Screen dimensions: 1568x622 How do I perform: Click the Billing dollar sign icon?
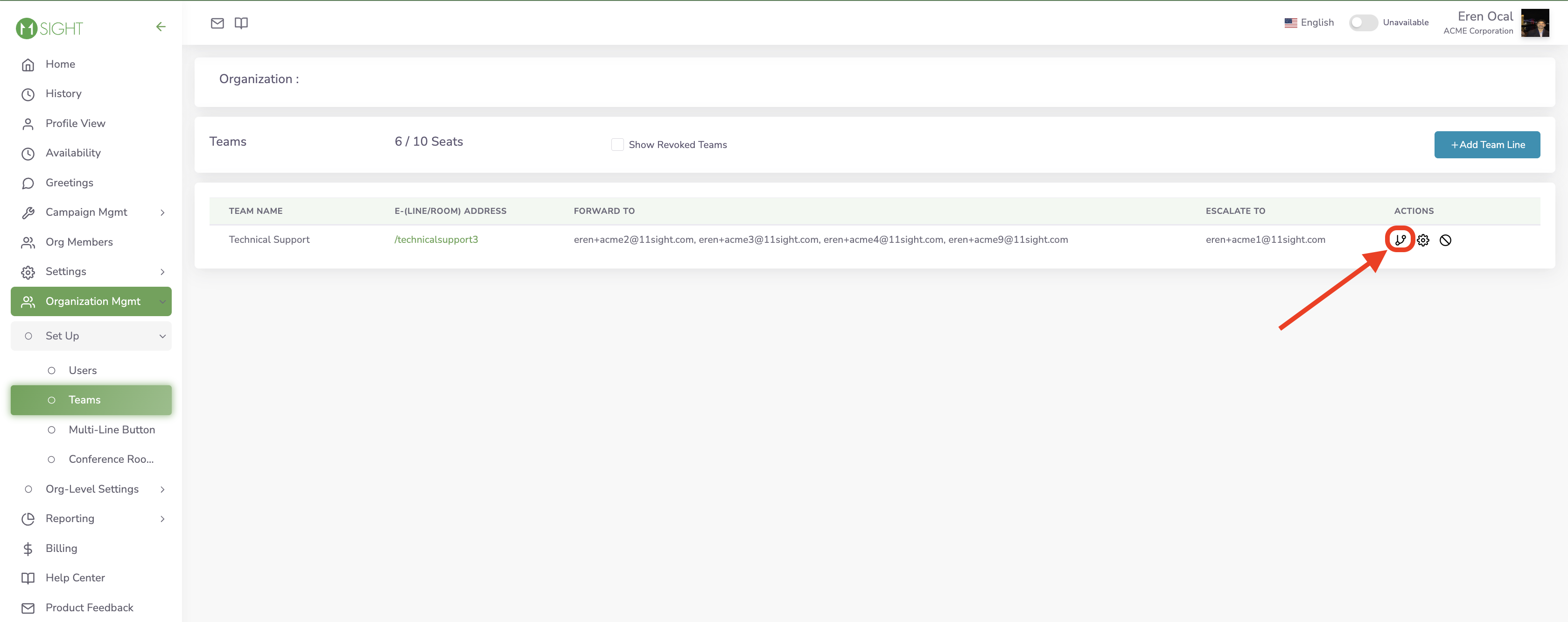28,549
